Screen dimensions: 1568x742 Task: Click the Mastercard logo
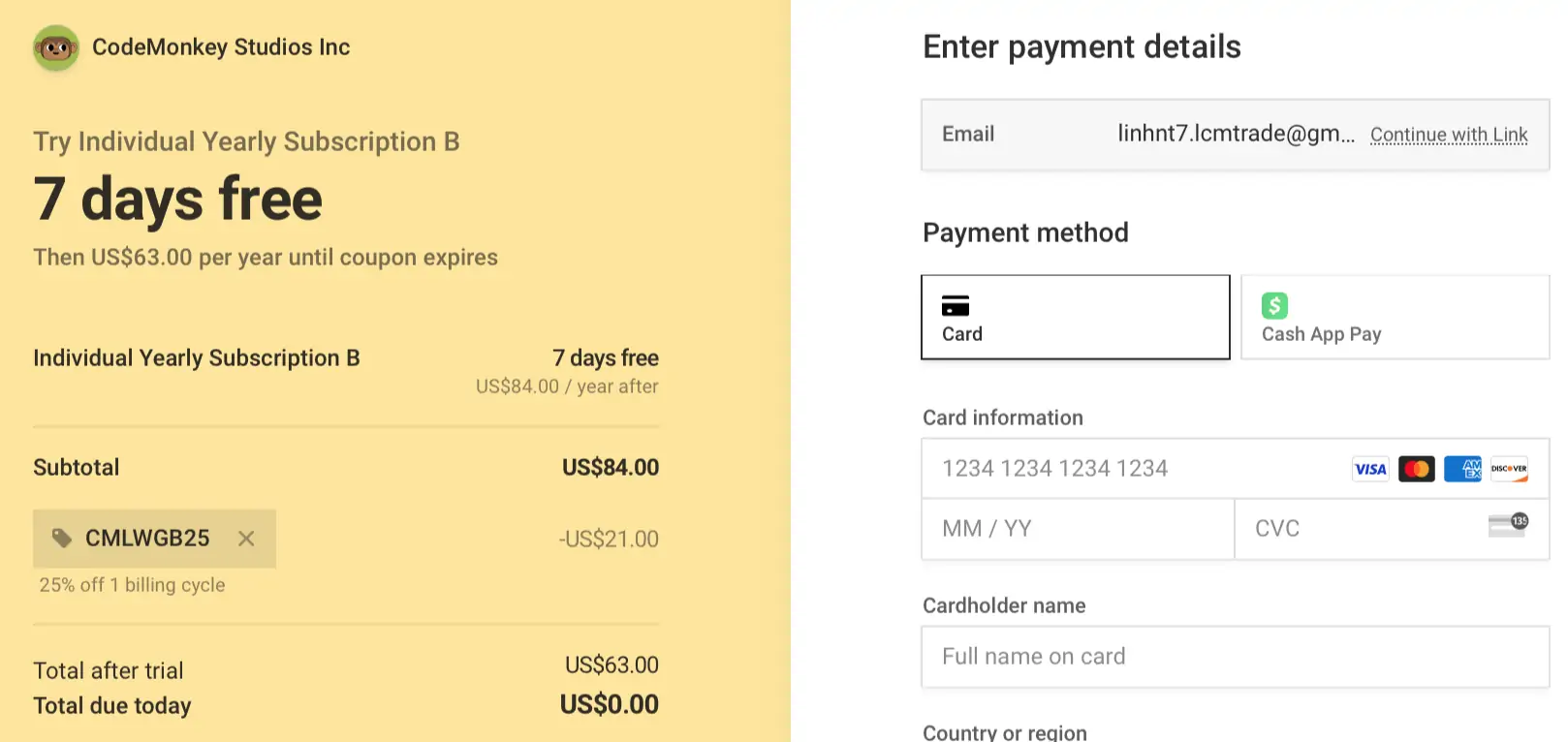[x=1417, y=469]
